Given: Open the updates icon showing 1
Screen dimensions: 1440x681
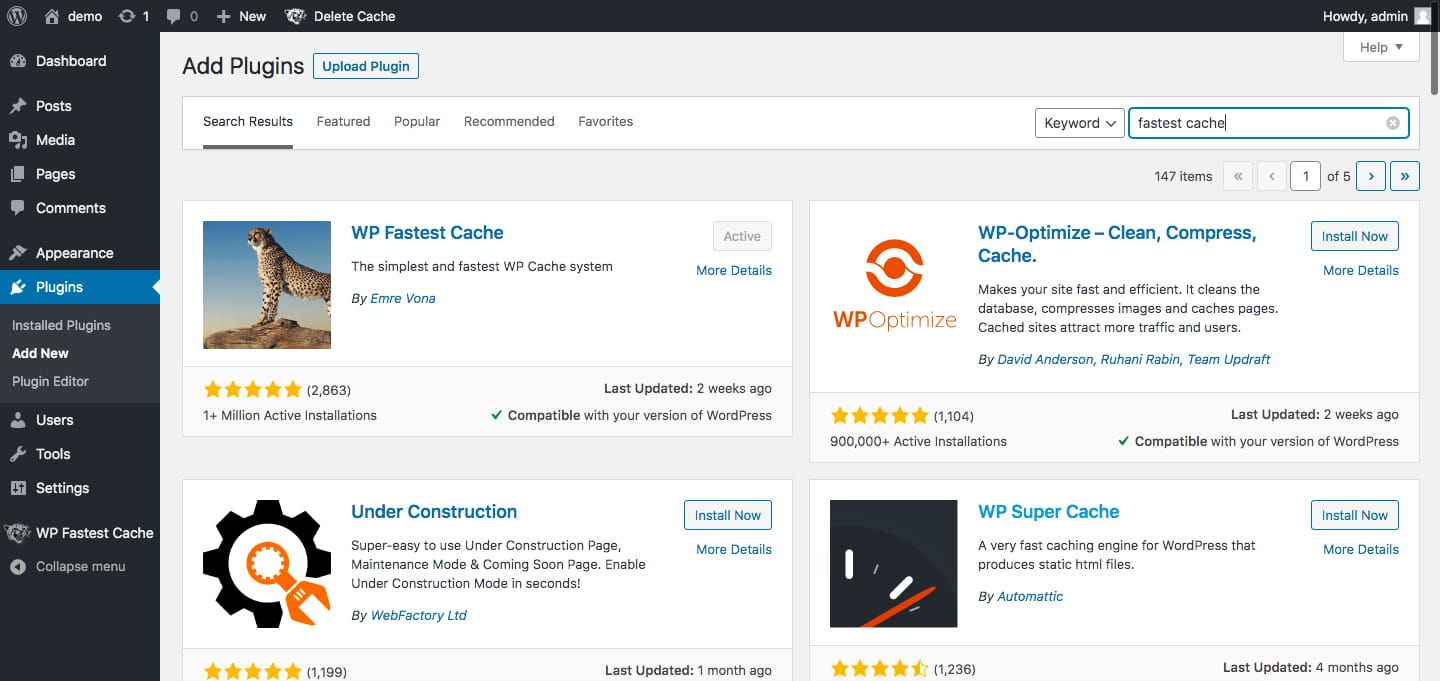Looking at the screenshot, I should [x=127, y=16].
